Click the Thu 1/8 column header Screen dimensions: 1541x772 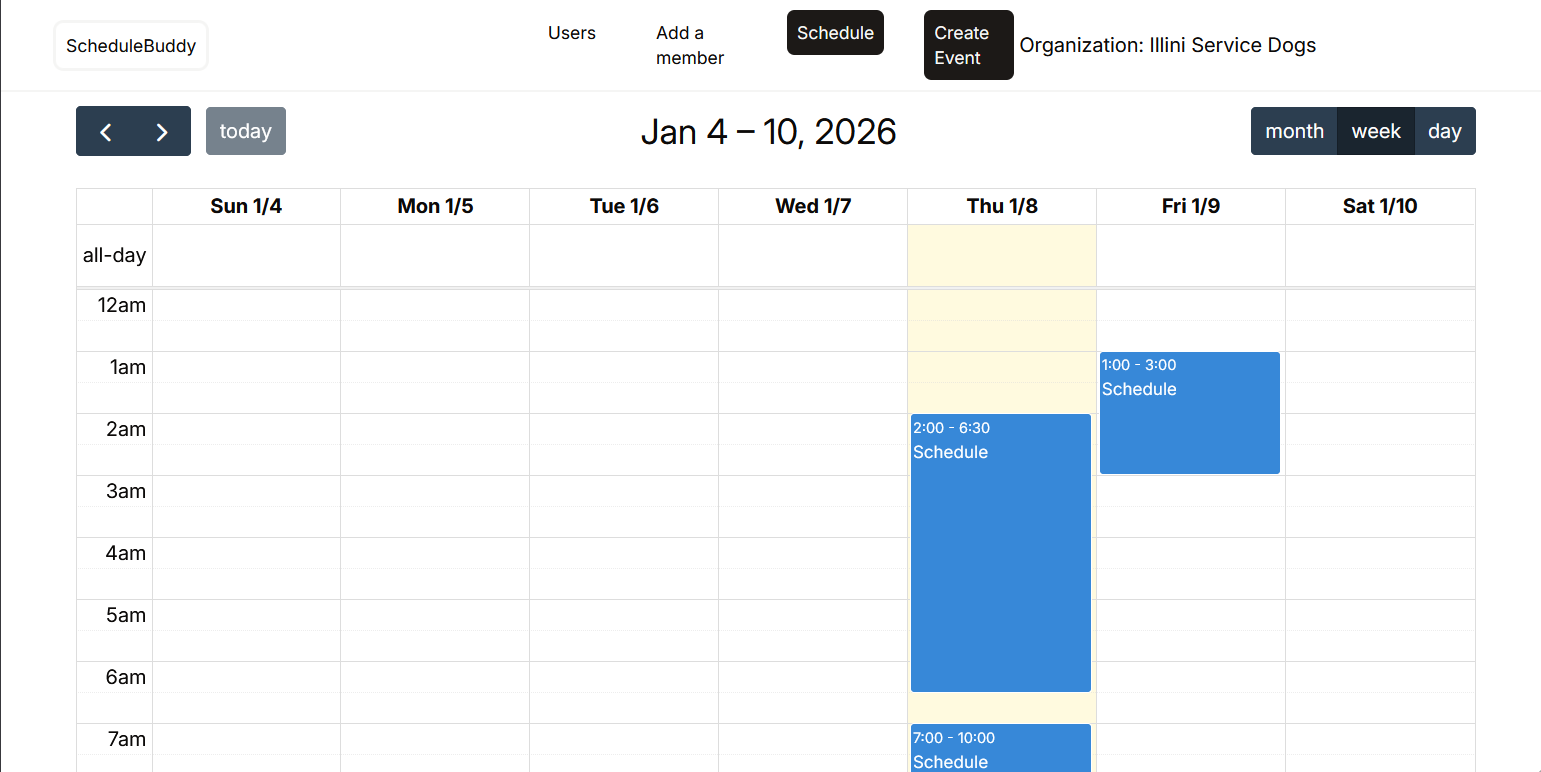tap(1002, 206)
